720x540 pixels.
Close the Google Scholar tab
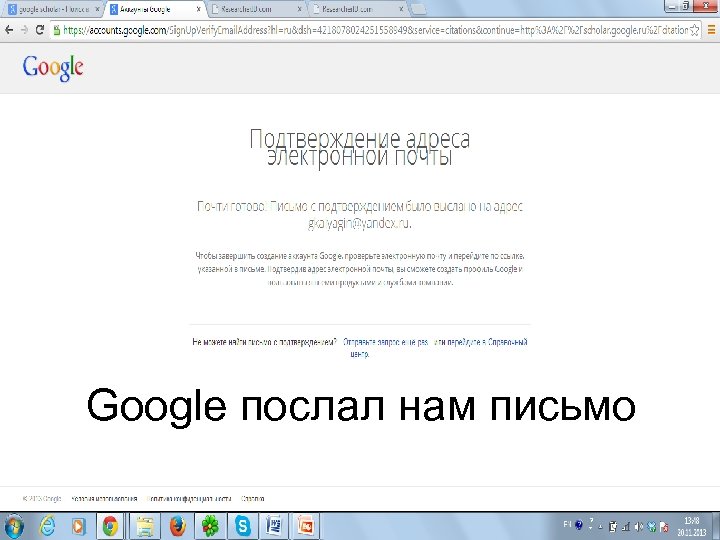[97, 9]
